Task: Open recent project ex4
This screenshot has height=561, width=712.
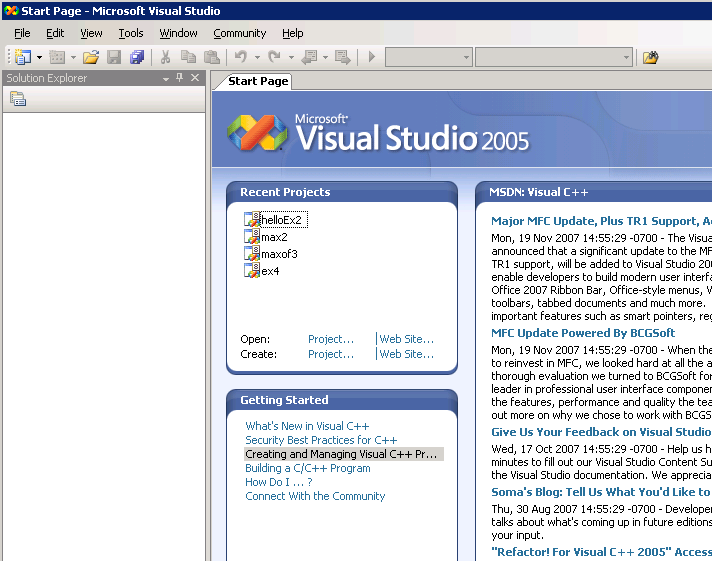Action: tap(270, 271)
